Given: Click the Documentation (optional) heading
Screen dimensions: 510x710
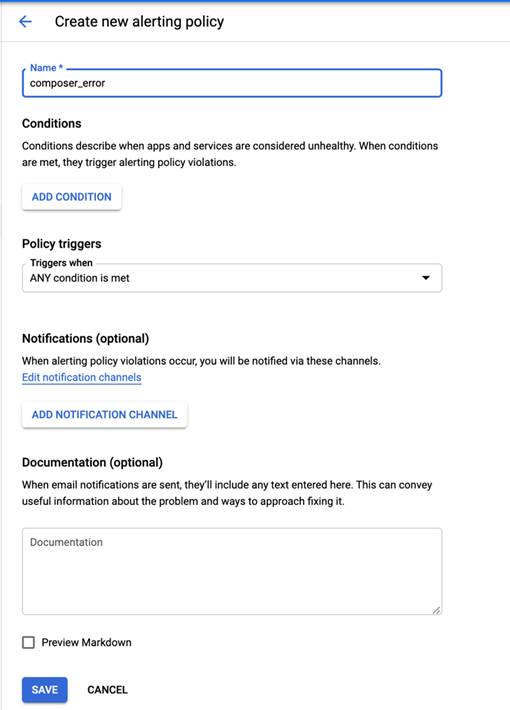Looking at the screenshot, I should [x=92, y=462].
